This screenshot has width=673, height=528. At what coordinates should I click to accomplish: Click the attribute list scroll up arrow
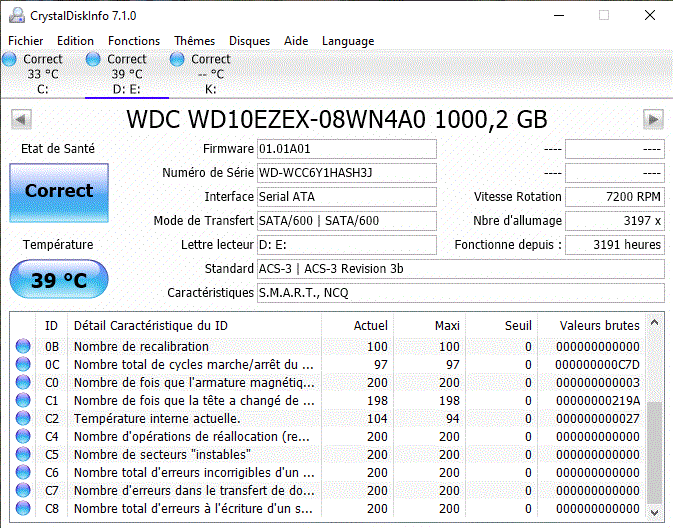pos(655,322)
